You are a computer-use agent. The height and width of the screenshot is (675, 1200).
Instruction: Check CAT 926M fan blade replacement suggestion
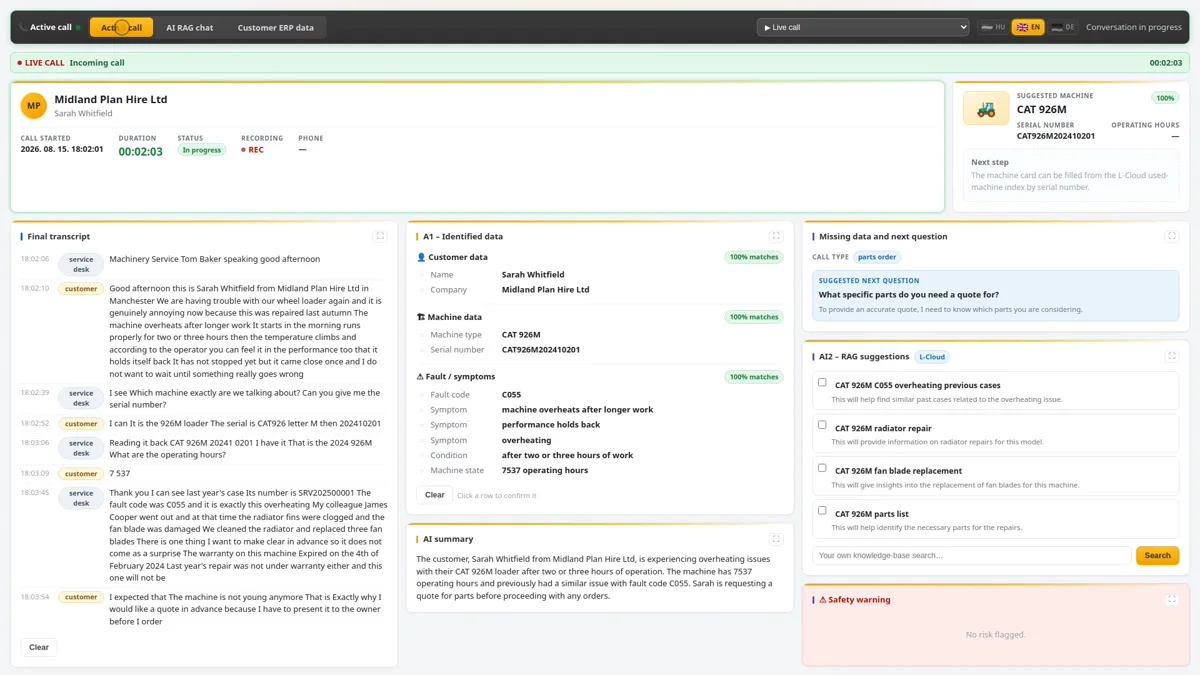click(x=822, y=468)
